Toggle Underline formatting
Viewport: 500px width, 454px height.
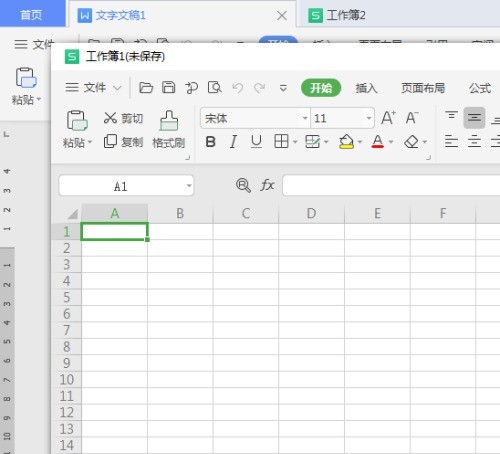[256, 142]
